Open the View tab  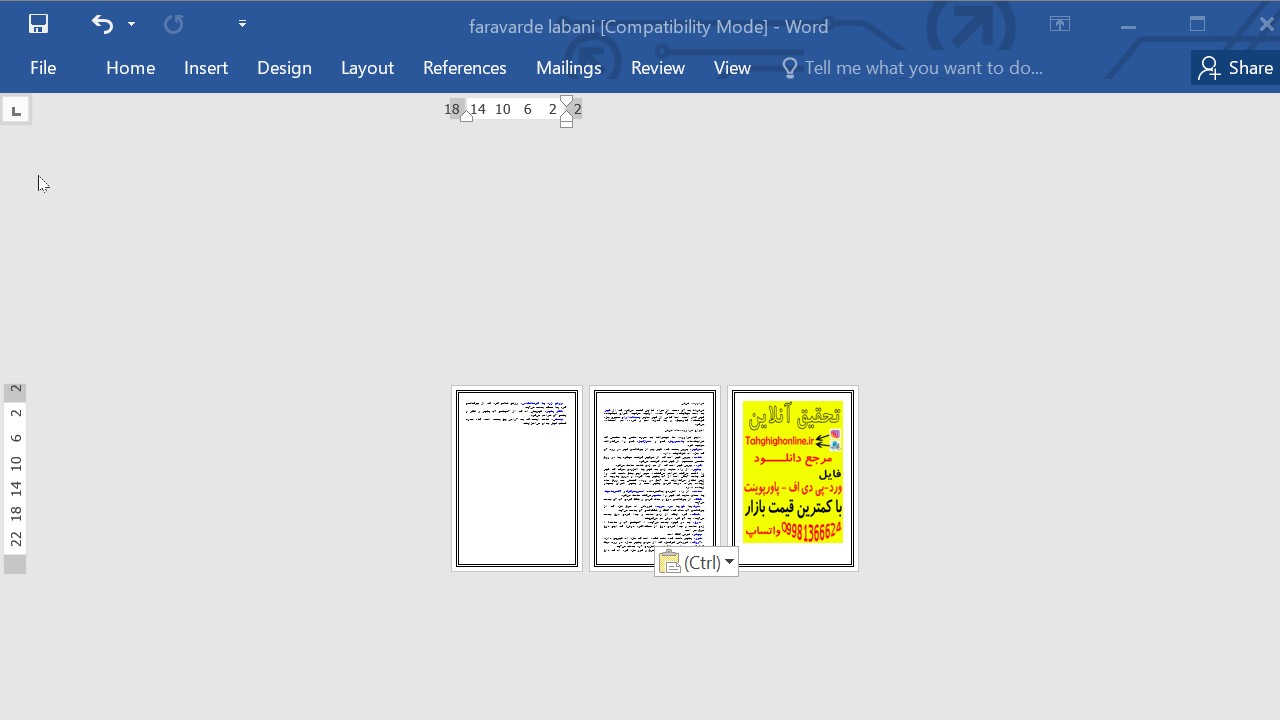[x=732, y=68]
